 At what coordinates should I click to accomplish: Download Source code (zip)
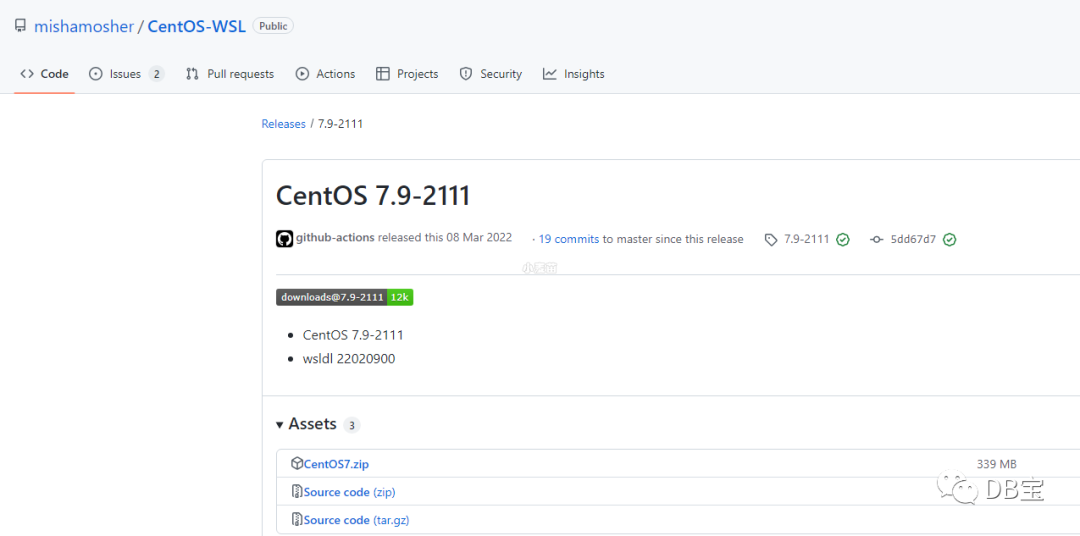click(349, 492)
